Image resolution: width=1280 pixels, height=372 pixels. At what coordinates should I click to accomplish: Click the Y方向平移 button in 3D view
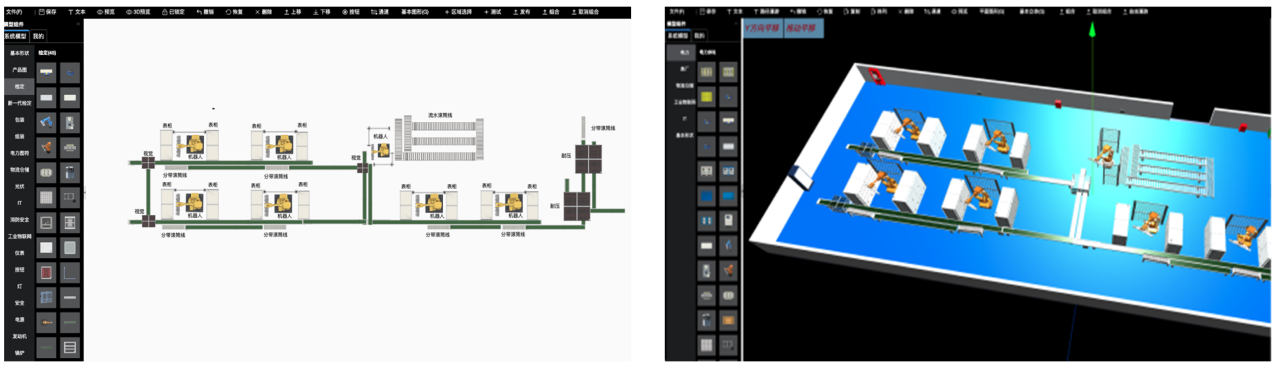(x=764, y=28)
